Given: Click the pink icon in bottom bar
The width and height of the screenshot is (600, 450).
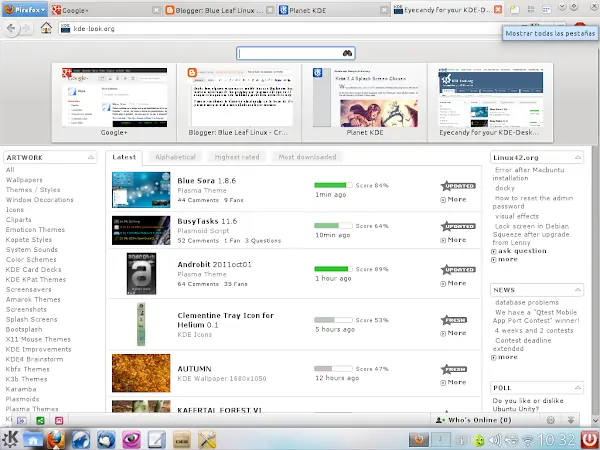Looking at the screenshot, I should (x=59, y=421).
